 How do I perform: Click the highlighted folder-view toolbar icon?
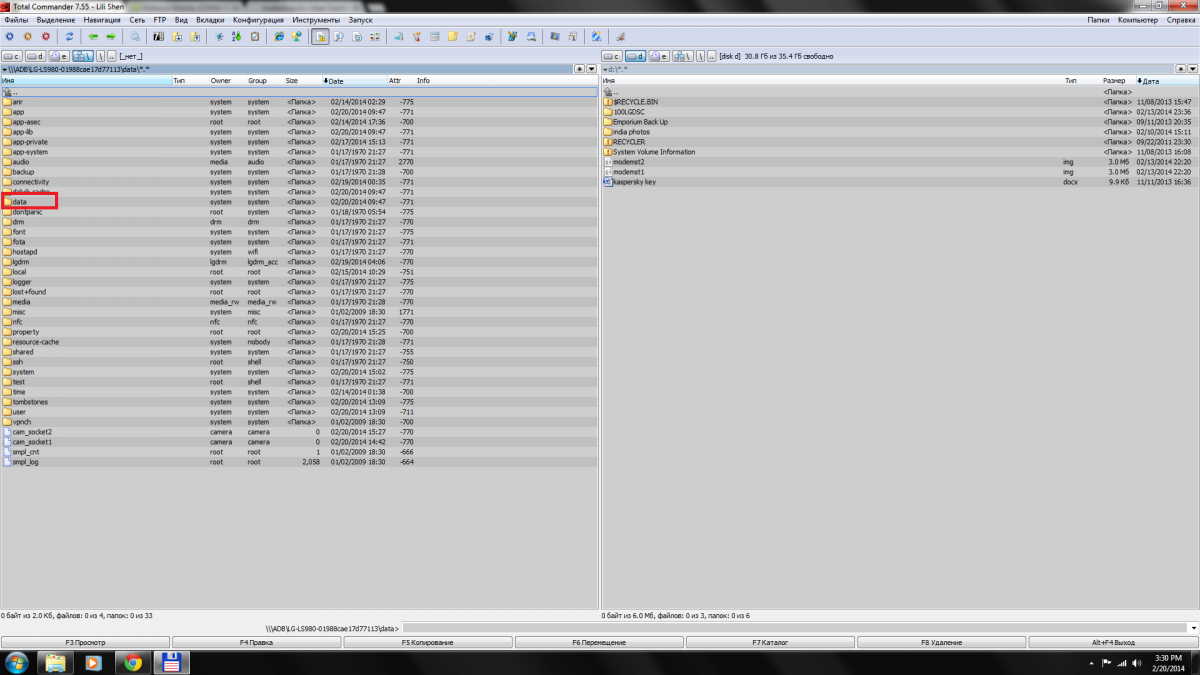[321, 37]
